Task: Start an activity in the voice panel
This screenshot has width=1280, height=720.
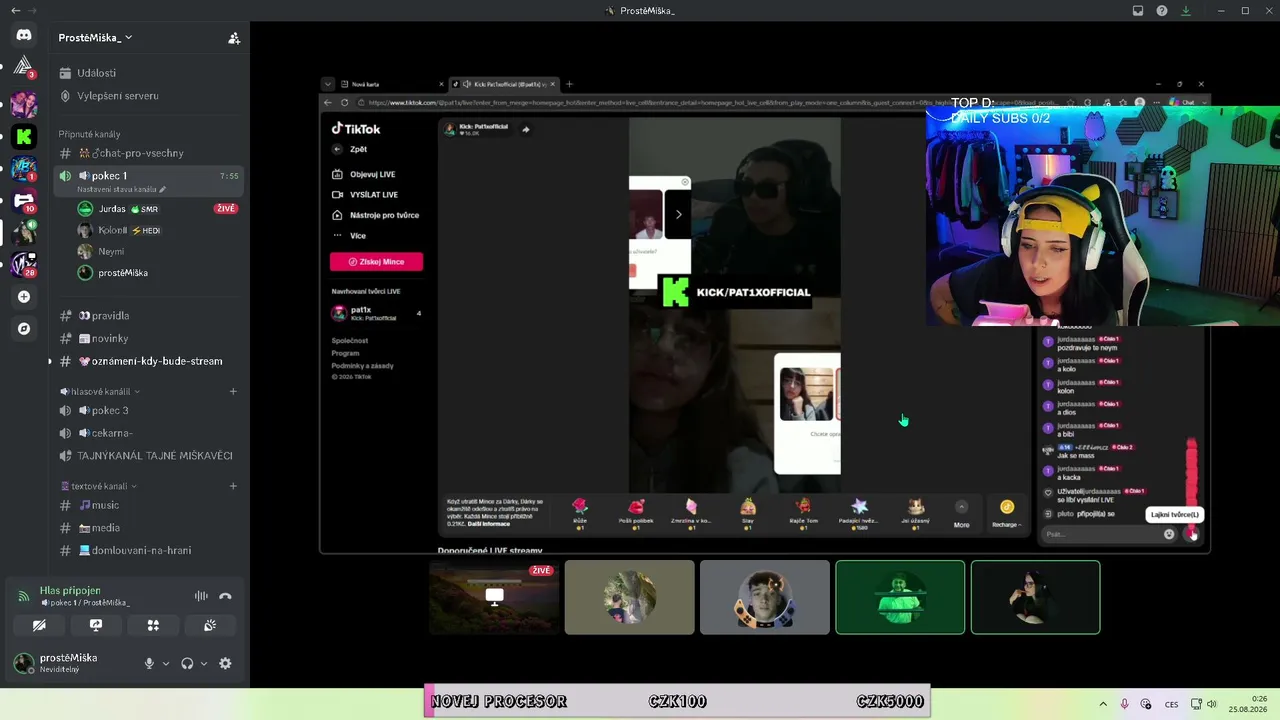Action: (x=153, y=625)
